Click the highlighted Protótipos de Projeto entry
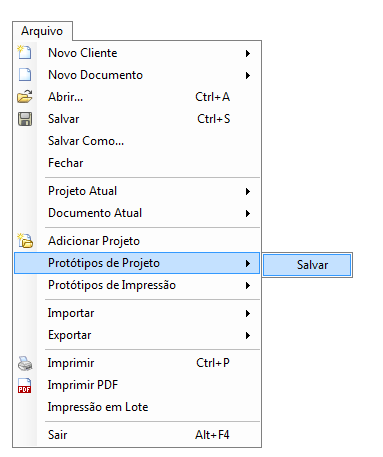This screenshot has width=383, height=457. click(x=137, y=263)
